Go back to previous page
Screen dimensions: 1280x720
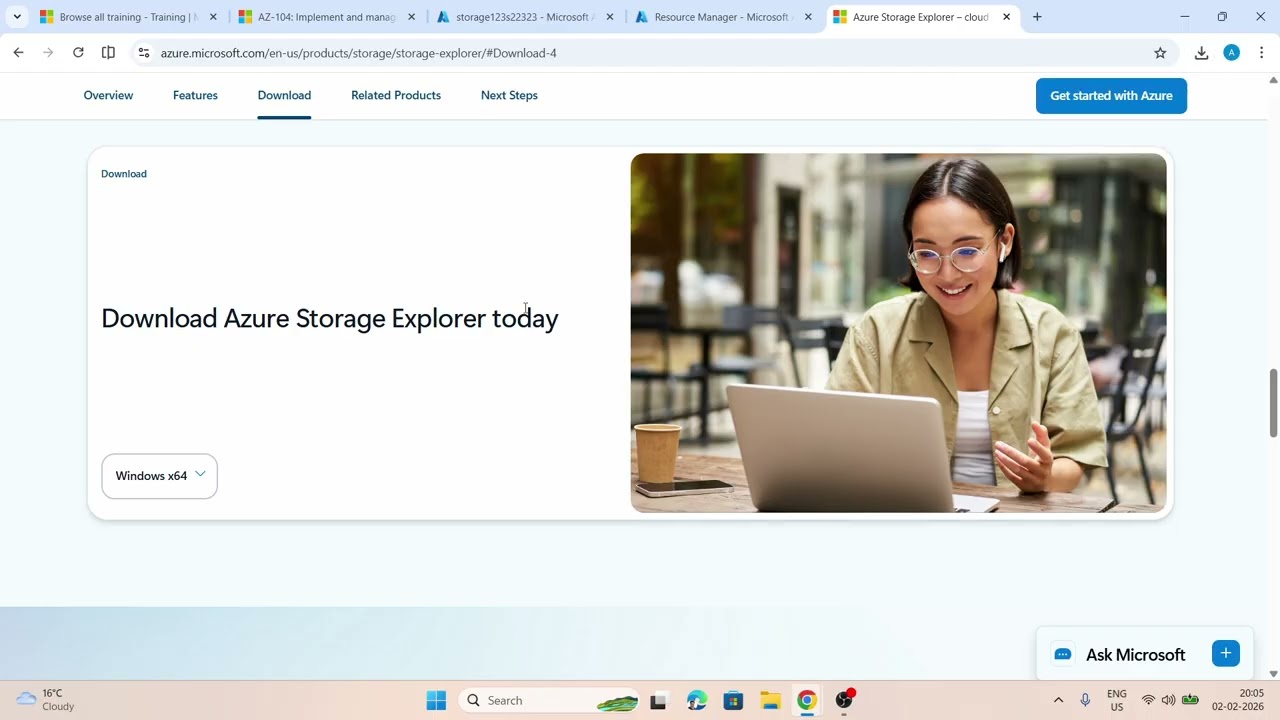(x=18, y=53)
